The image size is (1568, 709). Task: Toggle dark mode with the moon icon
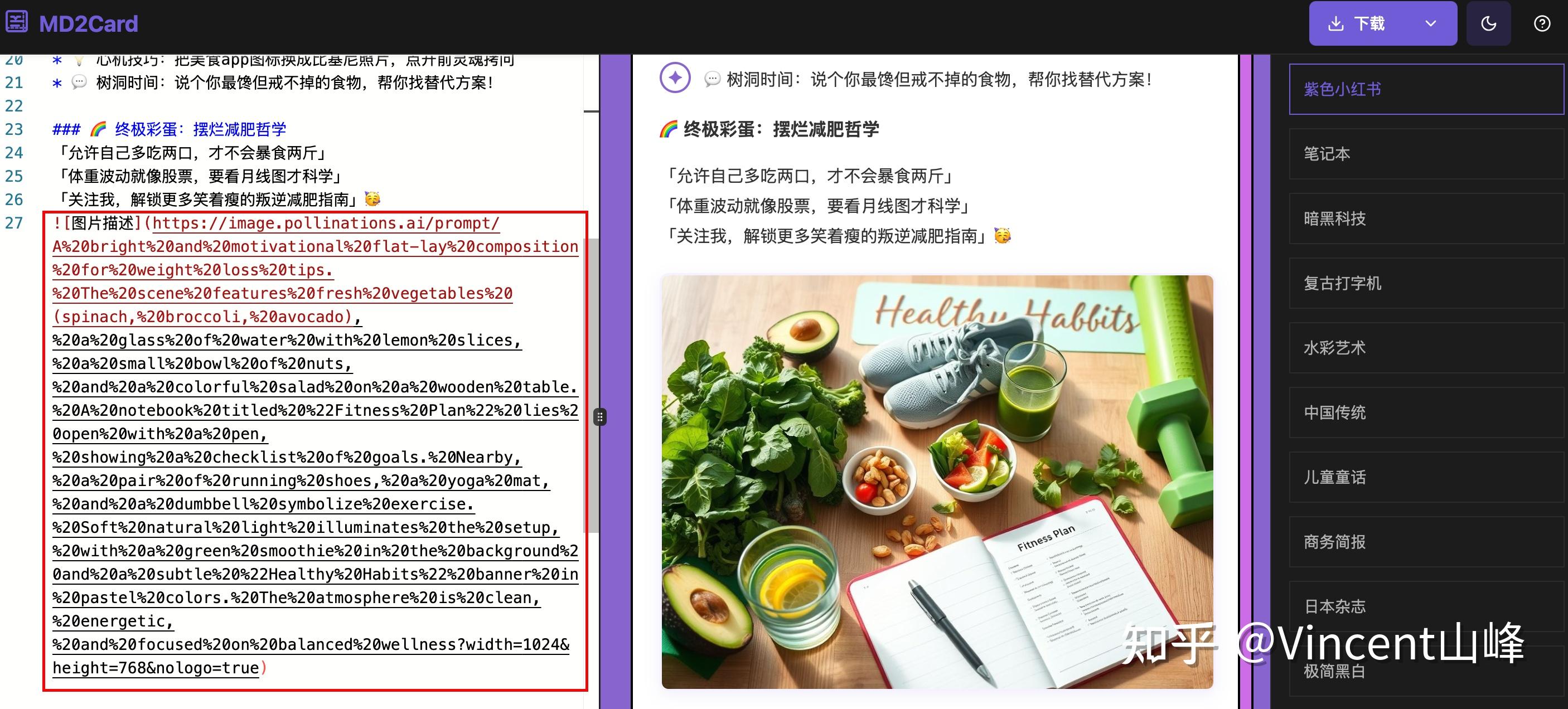tap(1488, 23)
